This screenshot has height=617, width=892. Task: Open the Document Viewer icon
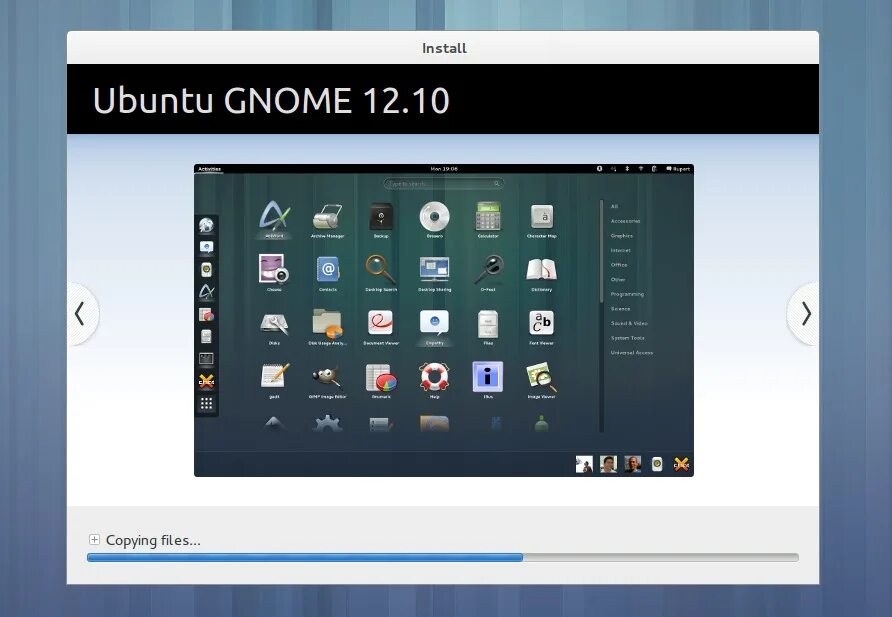(x=381, y=323)
